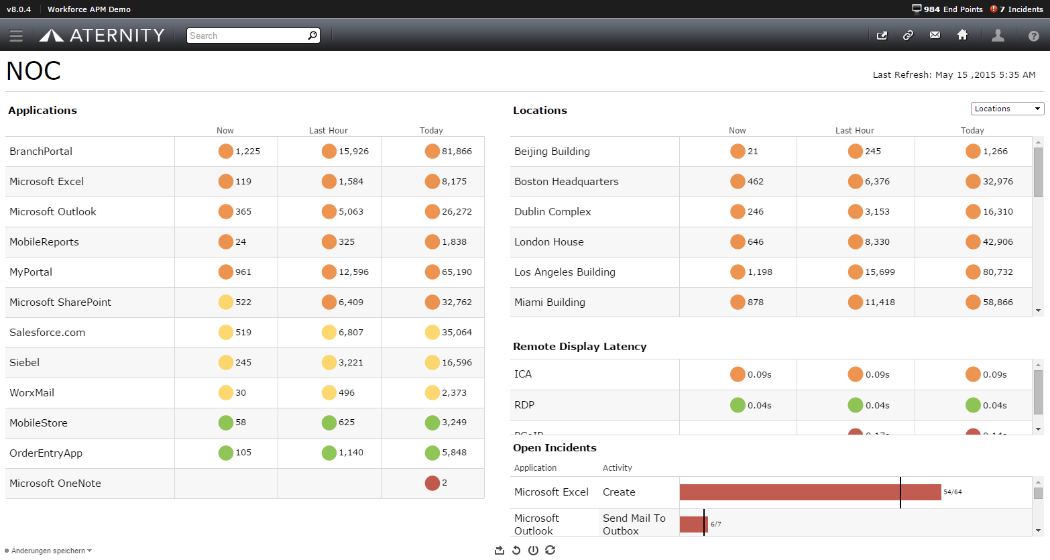Click London House Last Hour value 8,330

point(877,242)
